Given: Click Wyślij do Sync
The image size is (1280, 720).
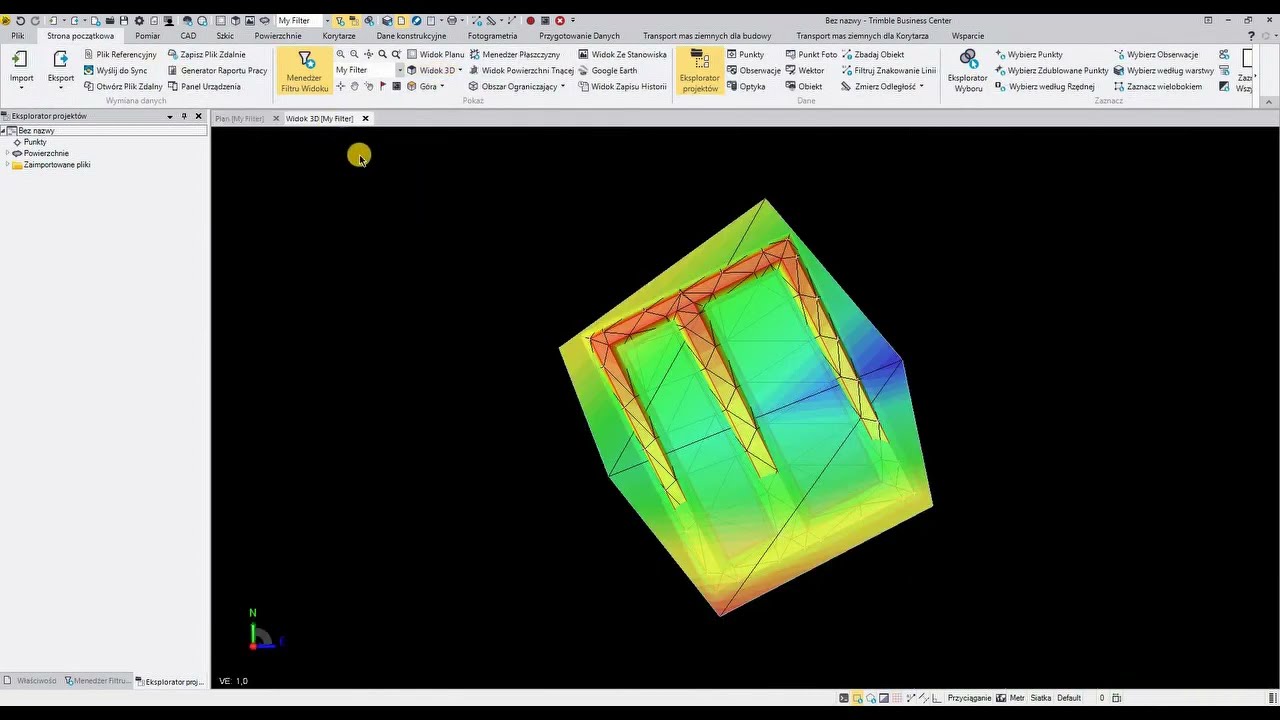Looking at the screenshot, I should (115, 71).
